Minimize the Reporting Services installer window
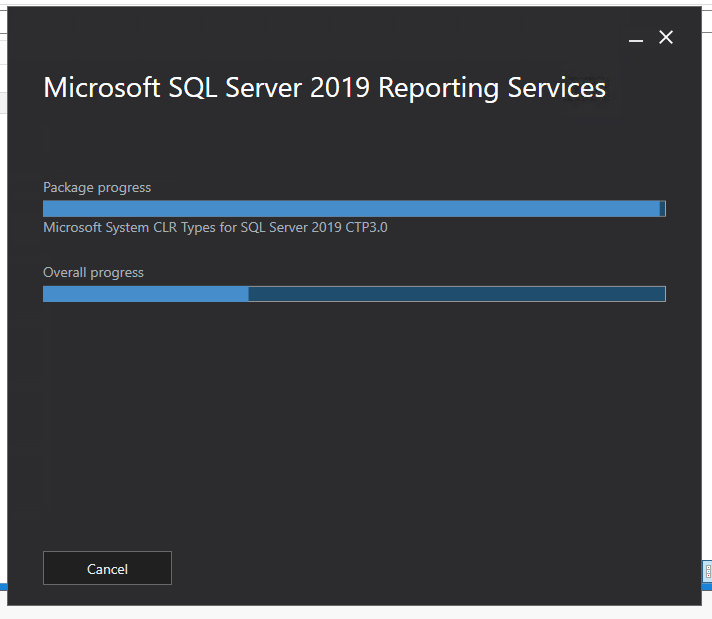 pyautogui.click(x=636, y=39)
